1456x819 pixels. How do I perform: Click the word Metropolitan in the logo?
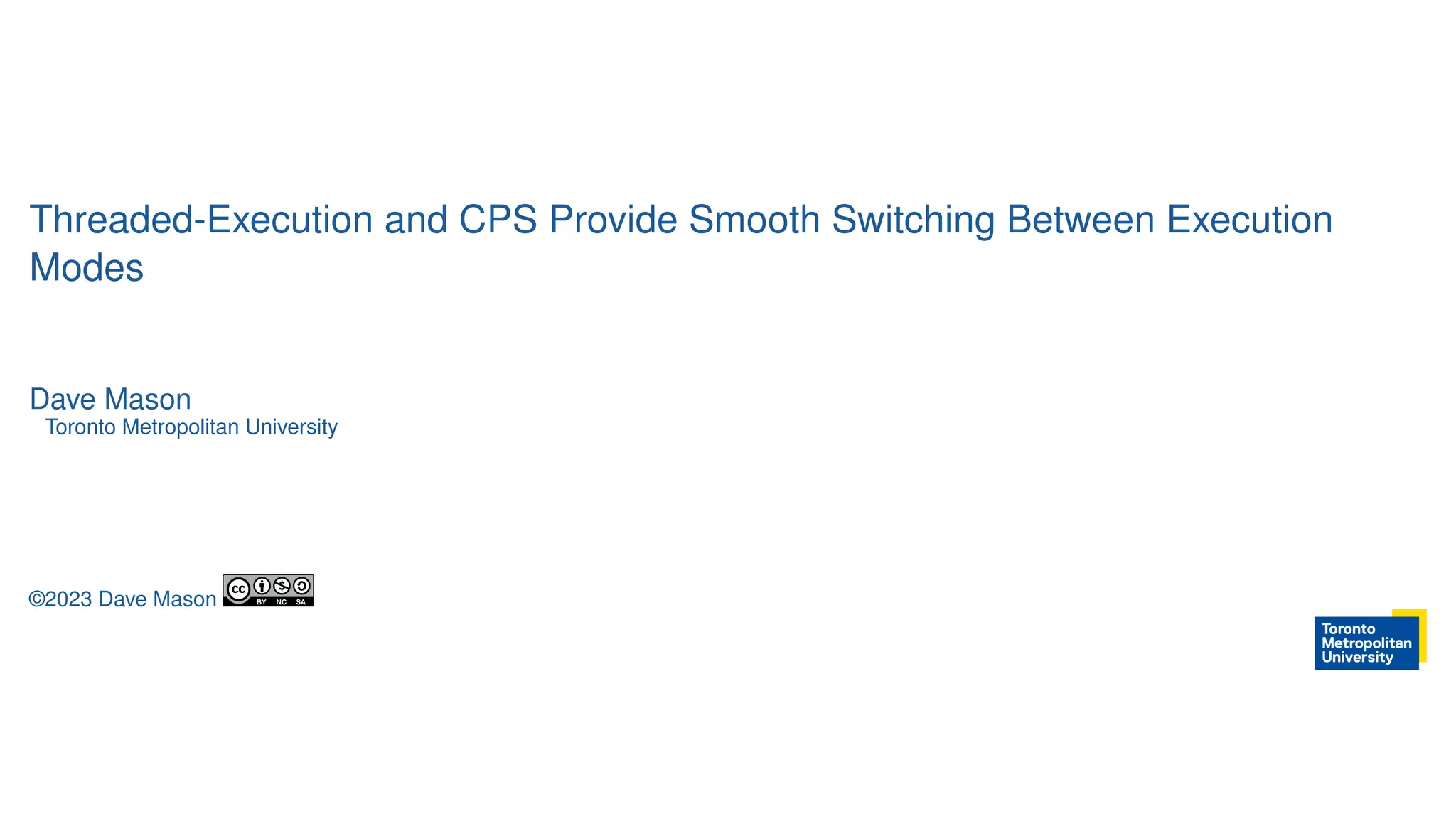pos(1366,643)
